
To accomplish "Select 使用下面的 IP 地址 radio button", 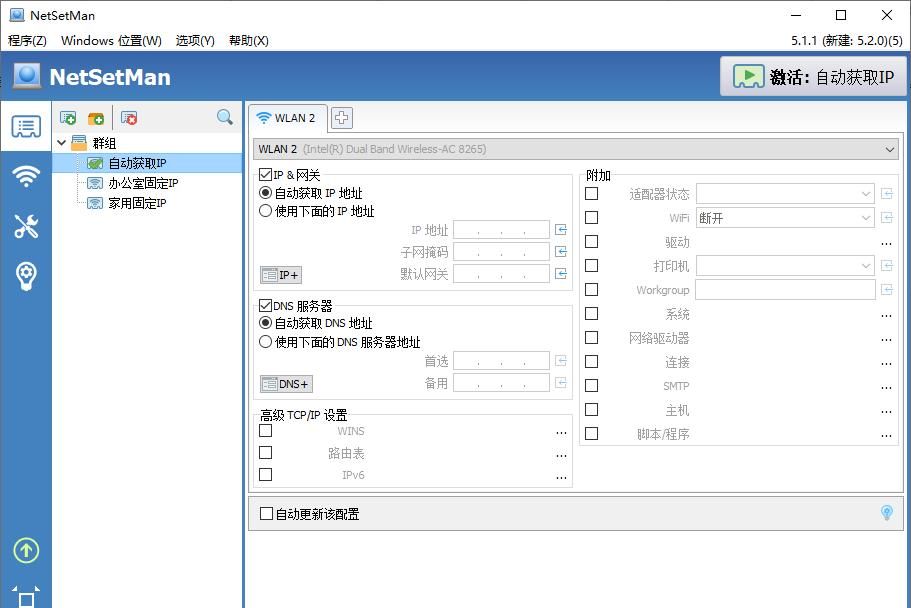I will [266, 210].
